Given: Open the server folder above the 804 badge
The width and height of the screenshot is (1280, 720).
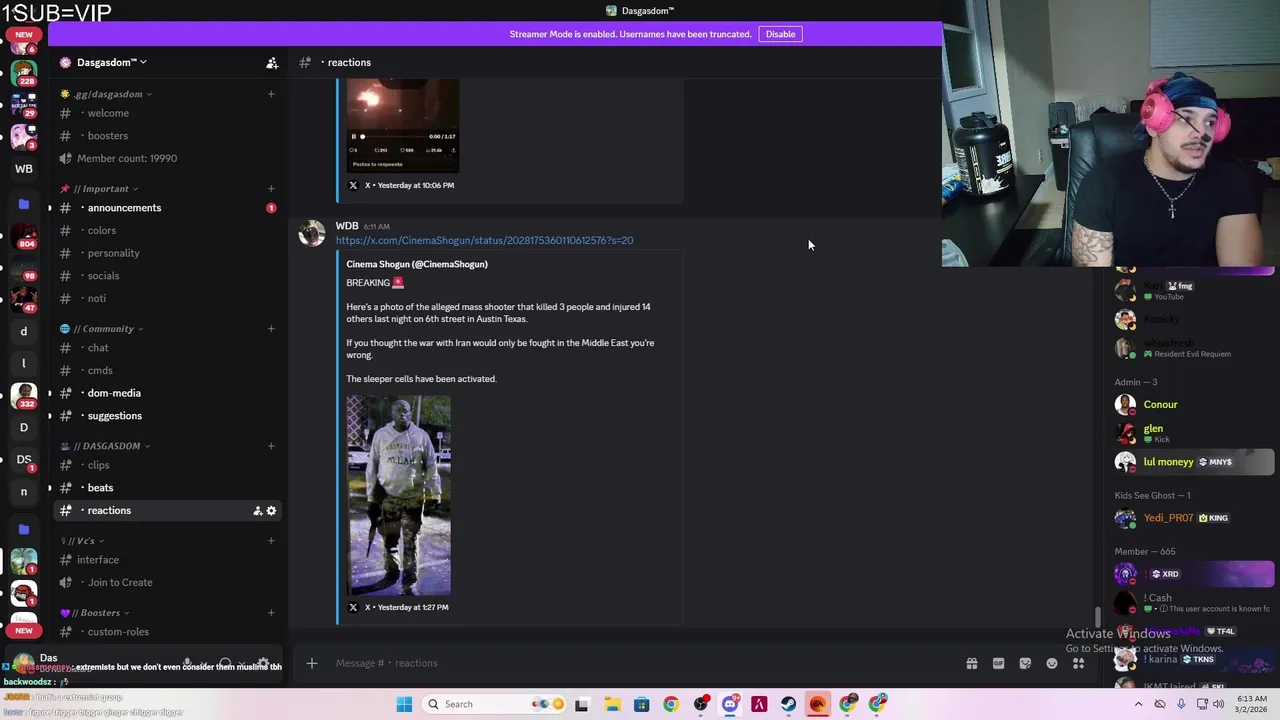Looking at the screenshot, I should pyautogui.click(x=23, y=204).
